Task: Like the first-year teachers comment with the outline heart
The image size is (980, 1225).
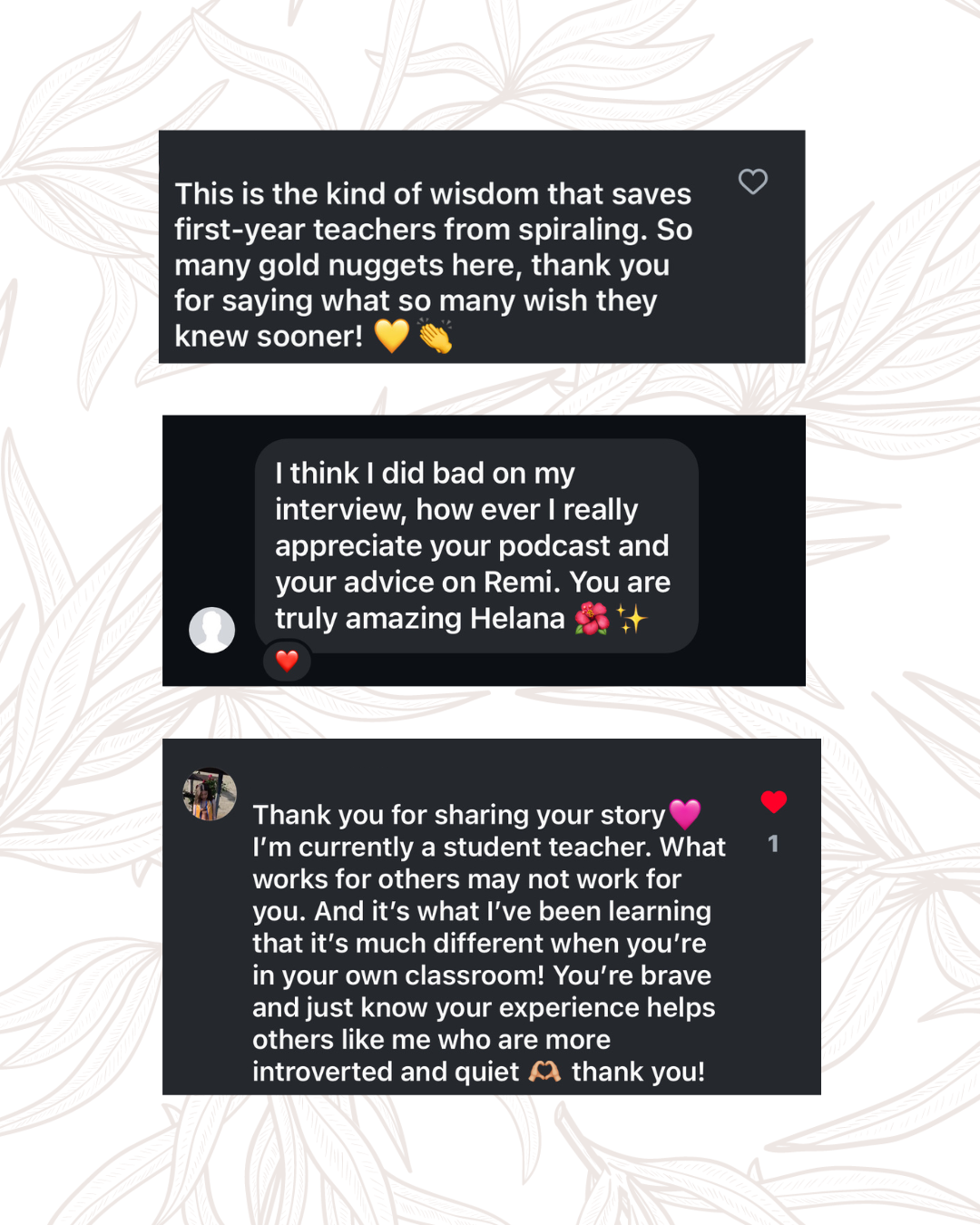Action: (752, 181)
